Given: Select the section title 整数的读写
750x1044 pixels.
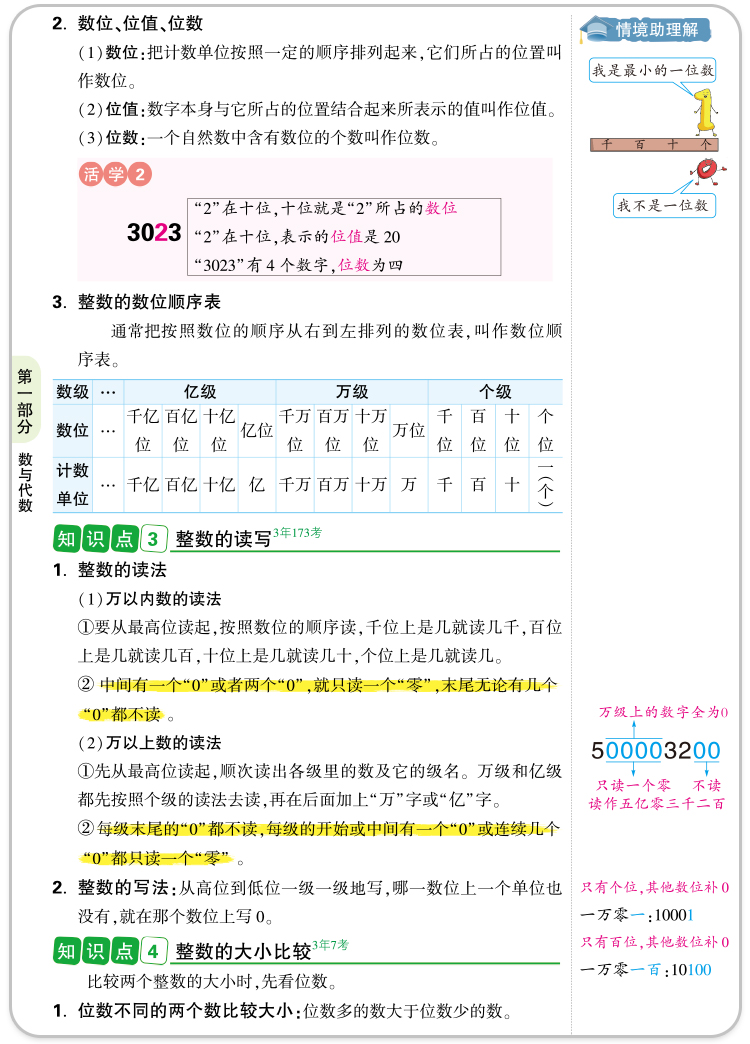Looking at the screenshot, I should click(x=223, y=539).
